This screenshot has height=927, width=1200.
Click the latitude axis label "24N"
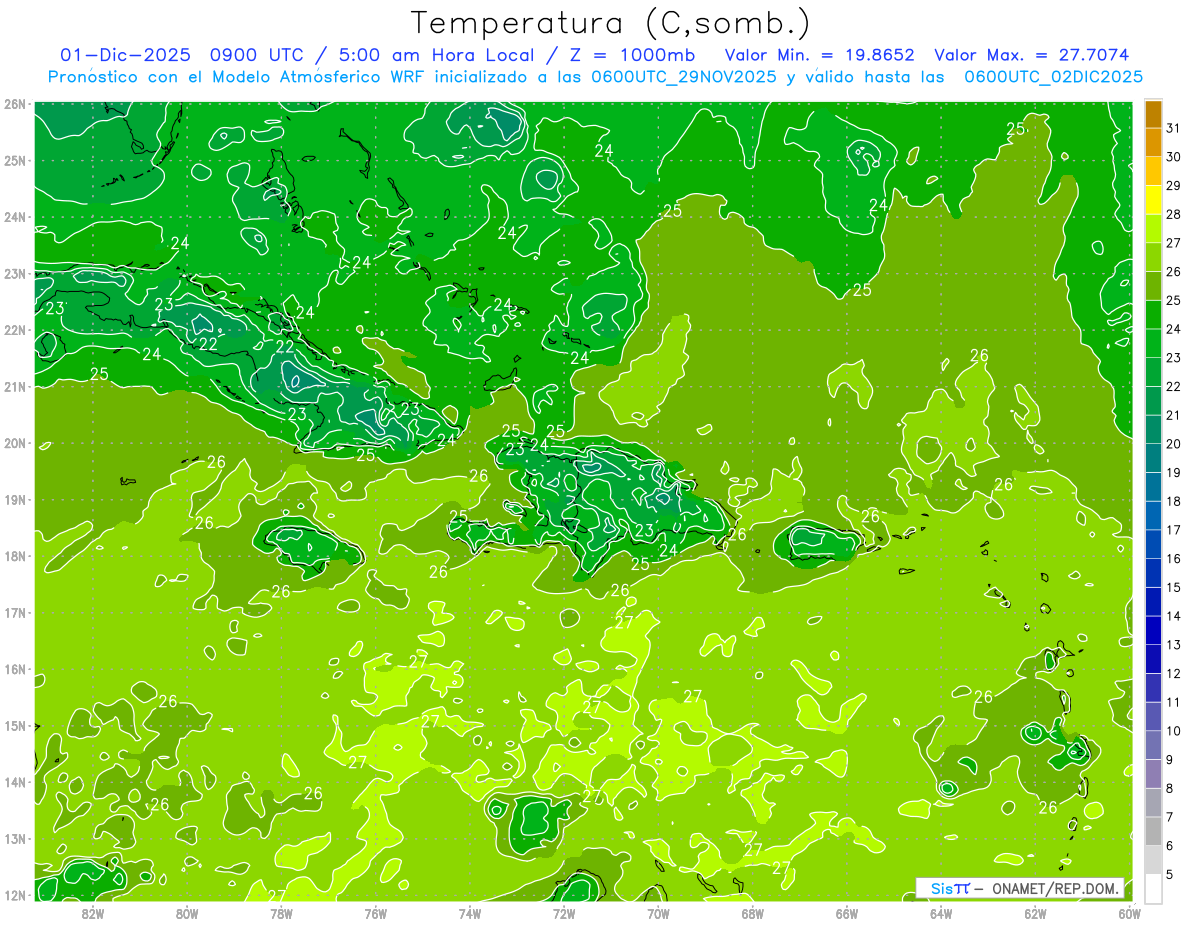click(15, 217)
